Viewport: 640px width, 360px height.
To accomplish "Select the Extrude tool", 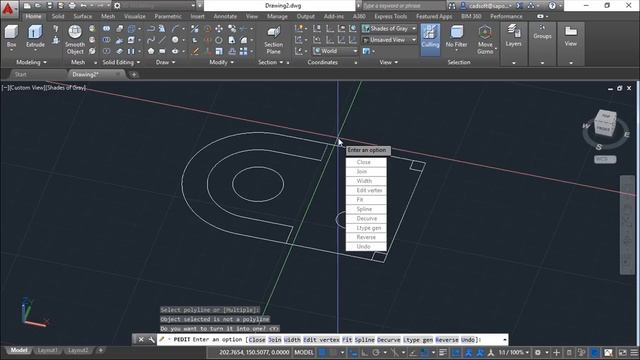I will [35, 37].
